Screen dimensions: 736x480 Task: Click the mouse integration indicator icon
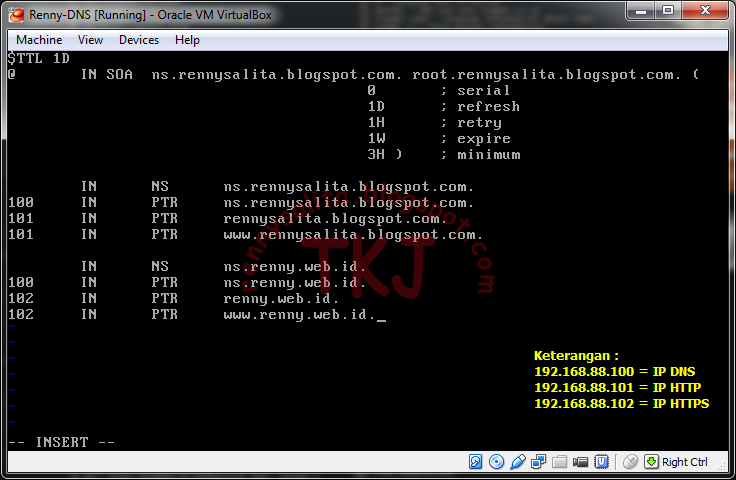(x=630, y=462)
